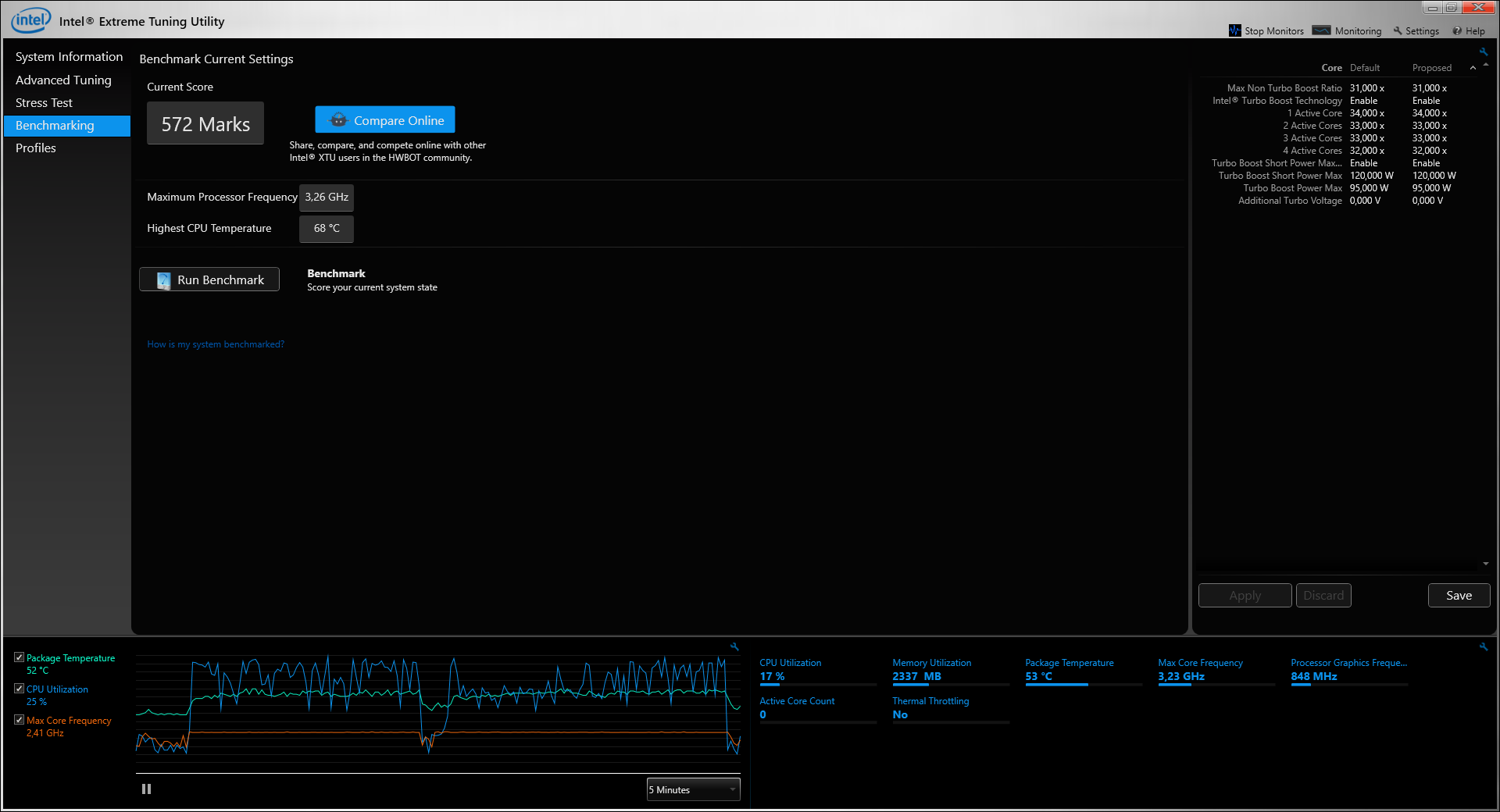Click the '3 Active Cores' row label
Viewport: 1500px width, 812px height.
pos(1312,138)
